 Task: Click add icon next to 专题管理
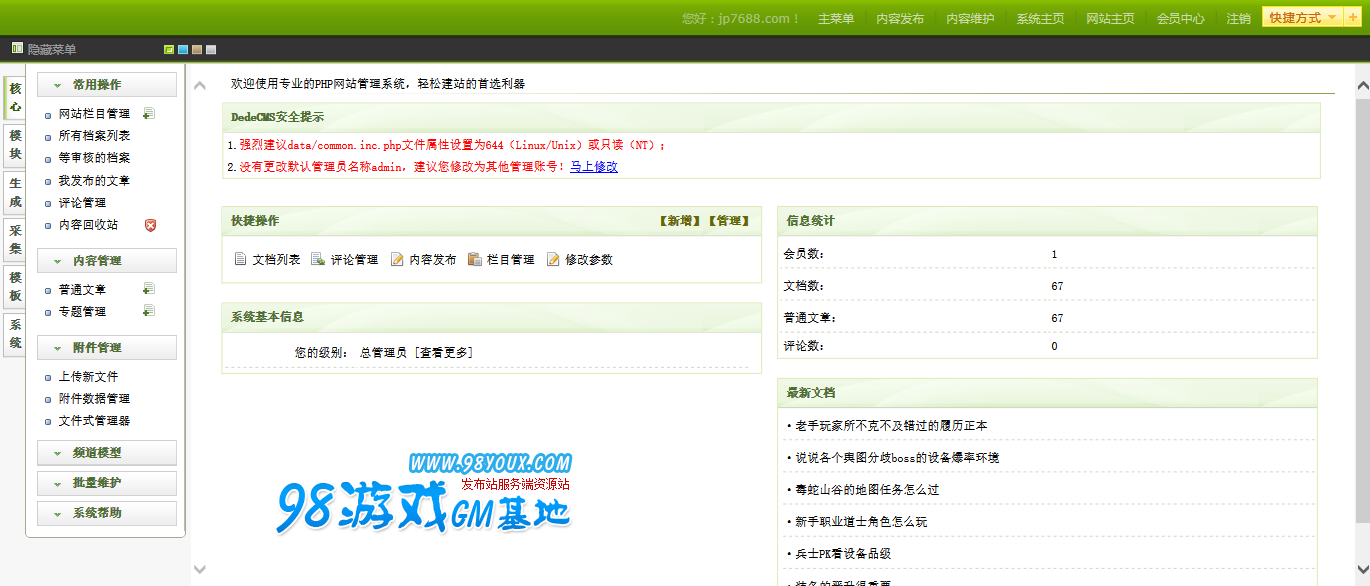point(148,311)
